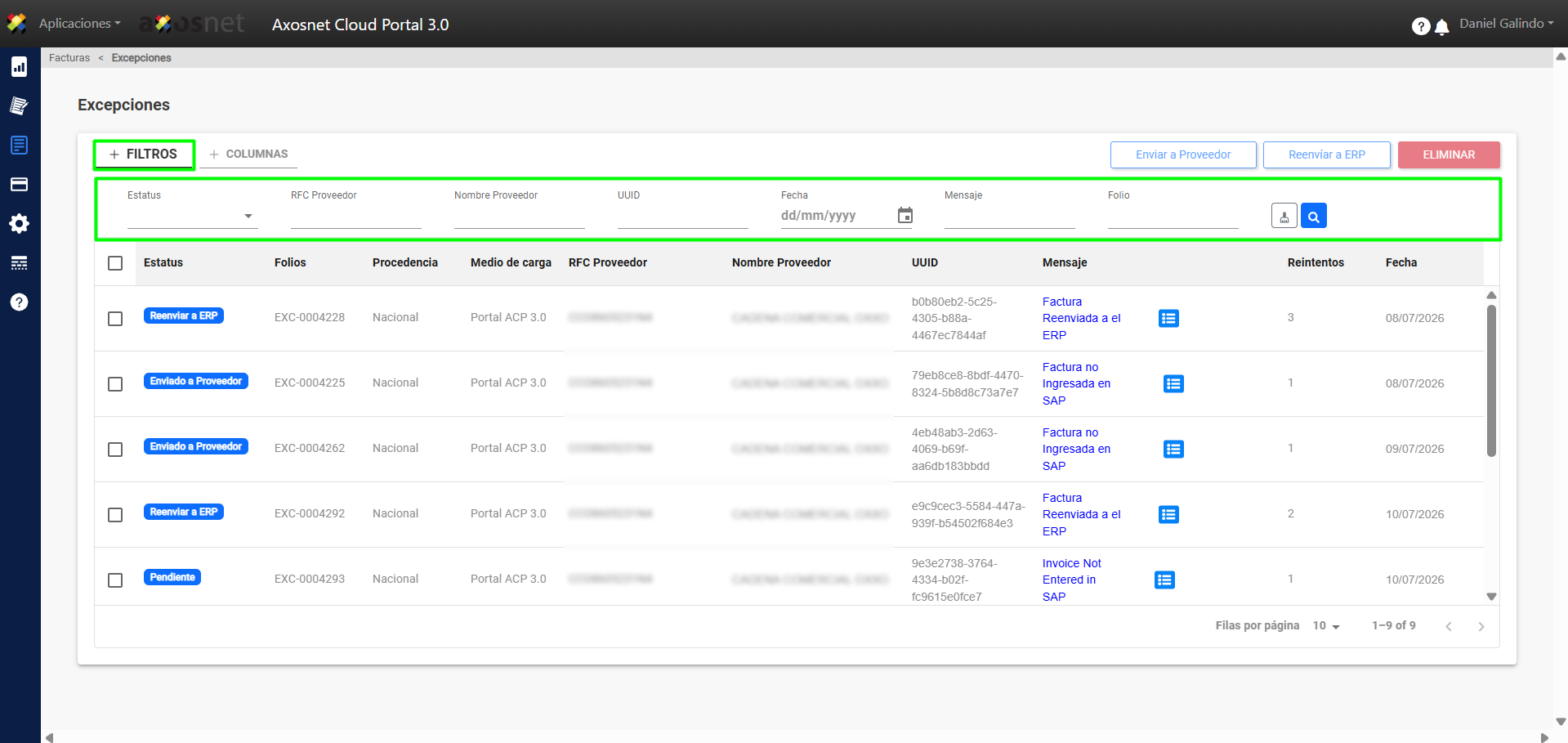Focus the RFC Proveedor filter field
The height and width of the screenshot is (743, 1568).
pos(356,217)
